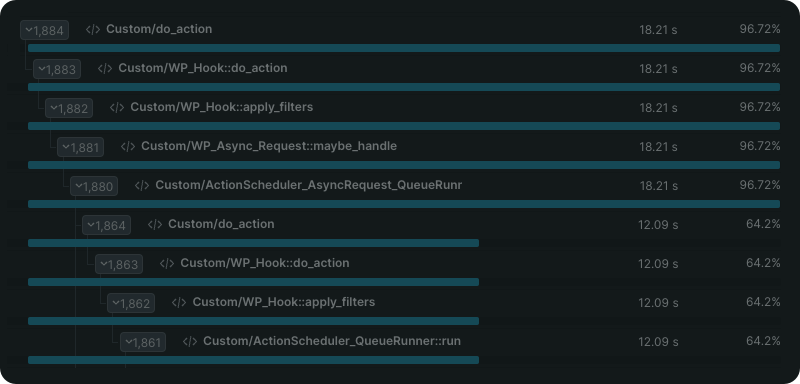Collapse the 1,863 WP_Hook::do_action node
This screenshot has height=384, width=800.
[x=119, y=264]
